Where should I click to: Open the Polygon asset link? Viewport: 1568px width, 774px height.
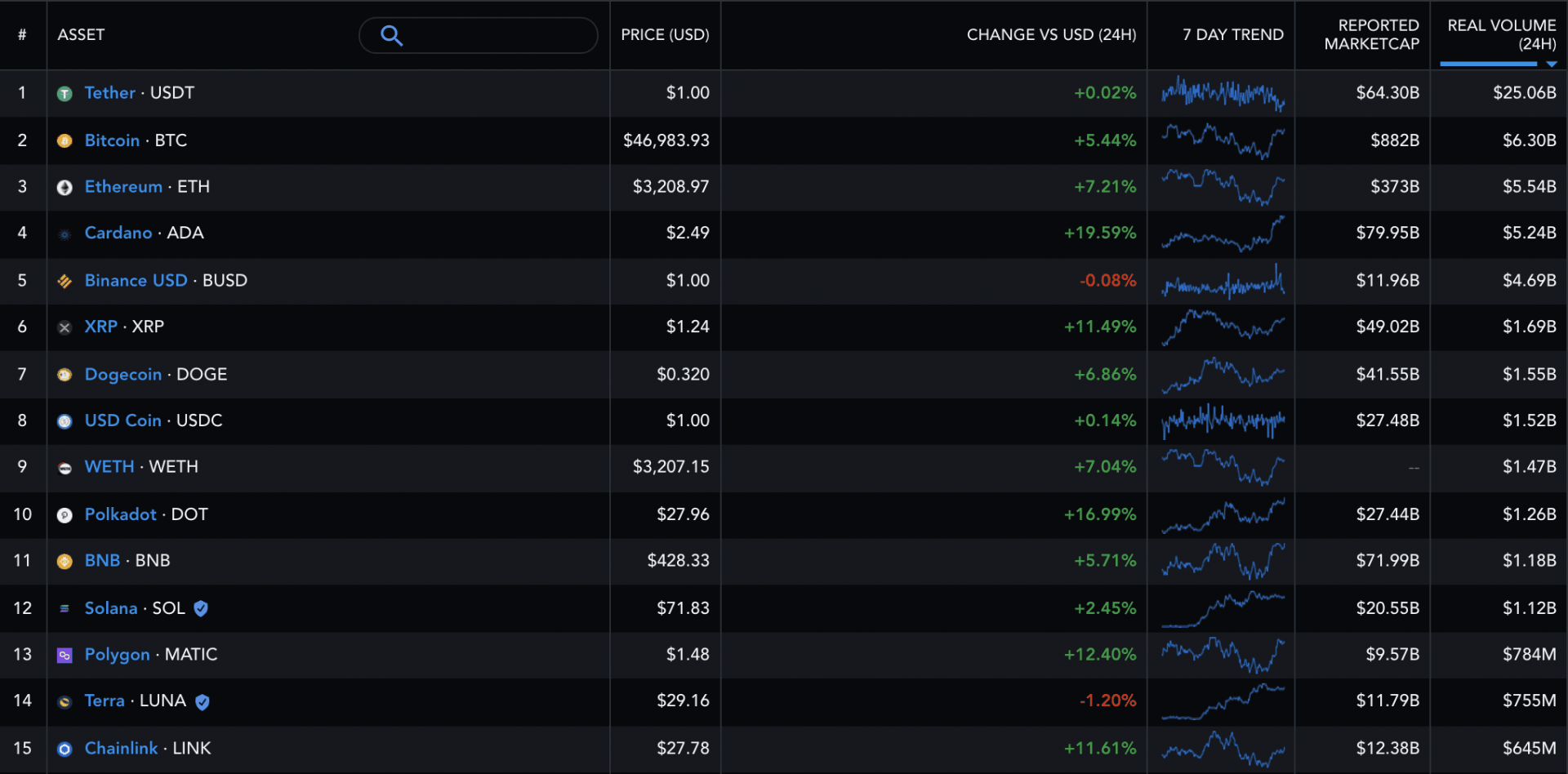click(x=118, y=655)
